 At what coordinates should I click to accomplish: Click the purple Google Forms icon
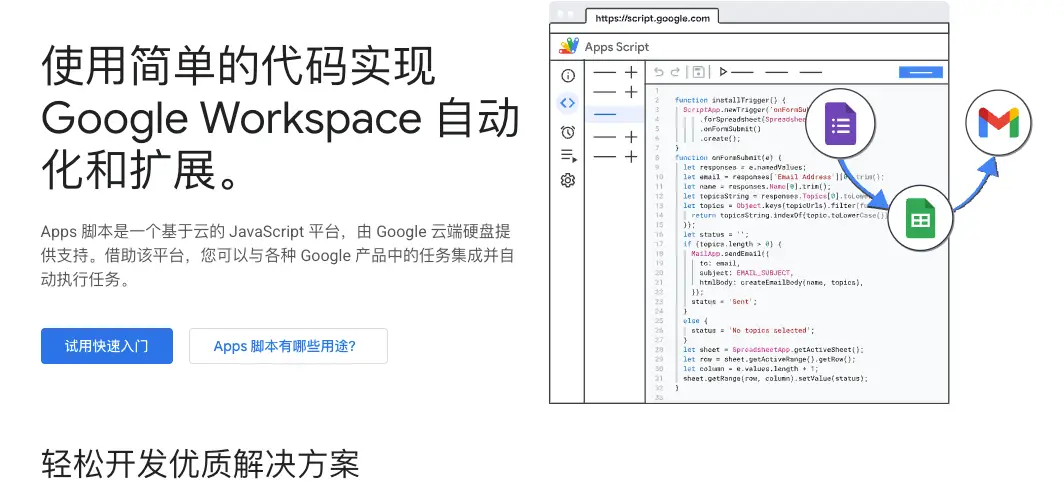840,124
